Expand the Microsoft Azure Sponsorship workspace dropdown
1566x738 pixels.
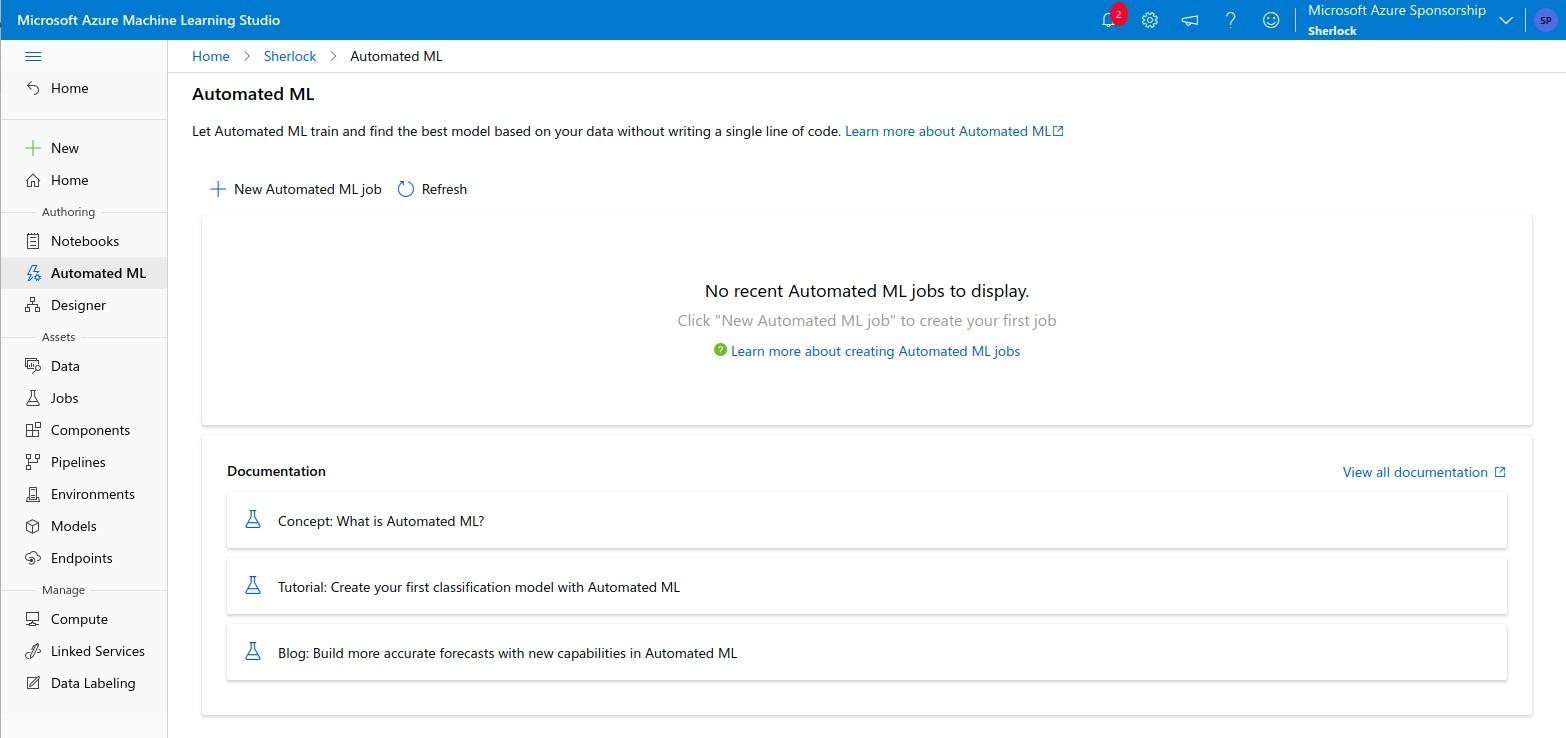pyautogui.click(x=1505, y=21)
